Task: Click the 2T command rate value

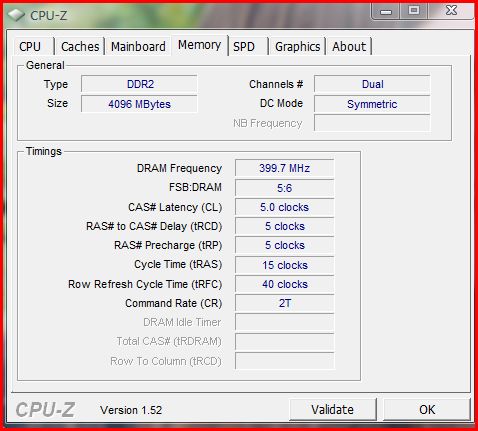Action: coord(284,303)
